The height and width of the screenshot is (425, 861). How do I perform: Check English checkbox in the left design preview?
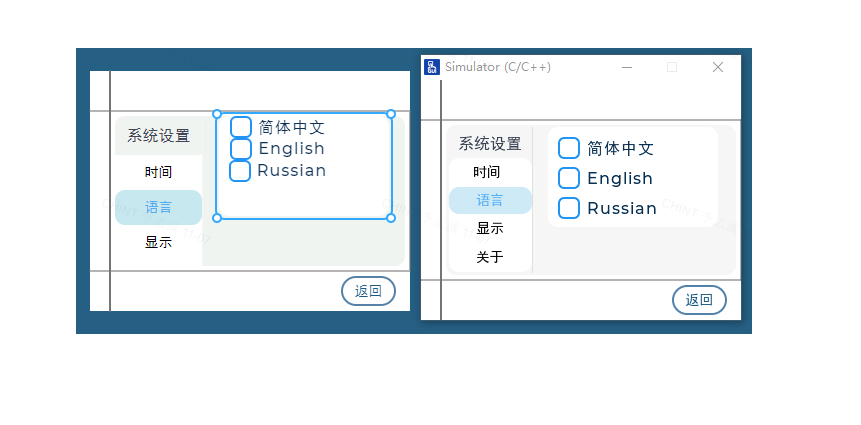241,149
